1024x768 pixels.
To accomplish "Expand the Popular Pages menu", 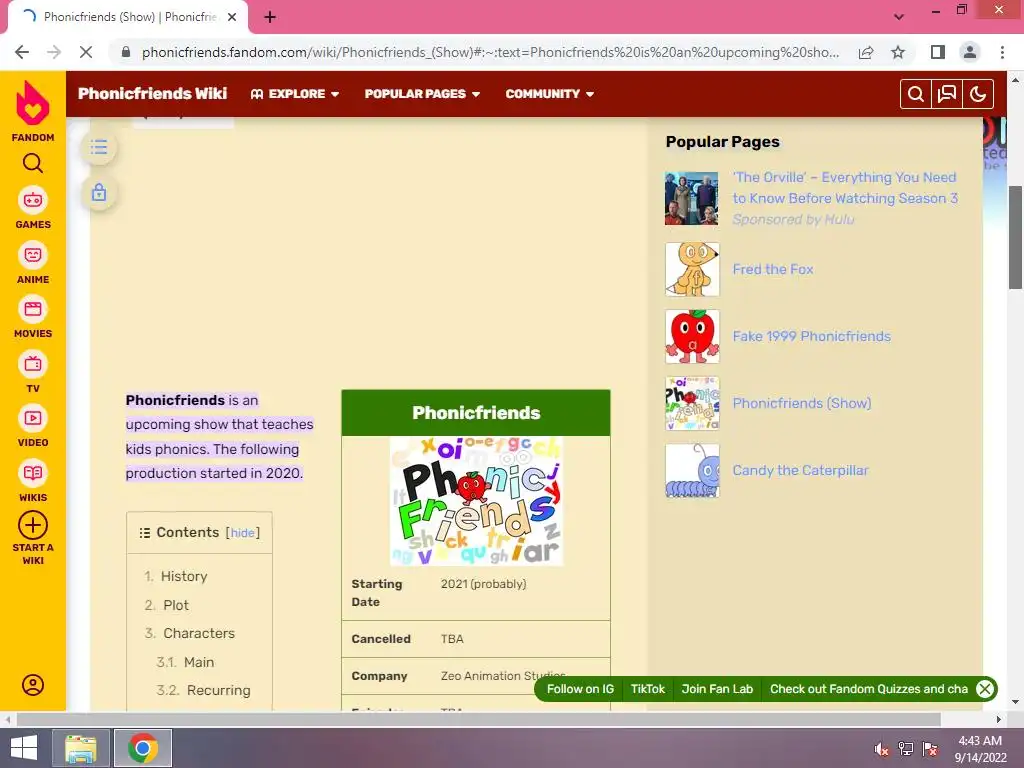I will point(423,94).
